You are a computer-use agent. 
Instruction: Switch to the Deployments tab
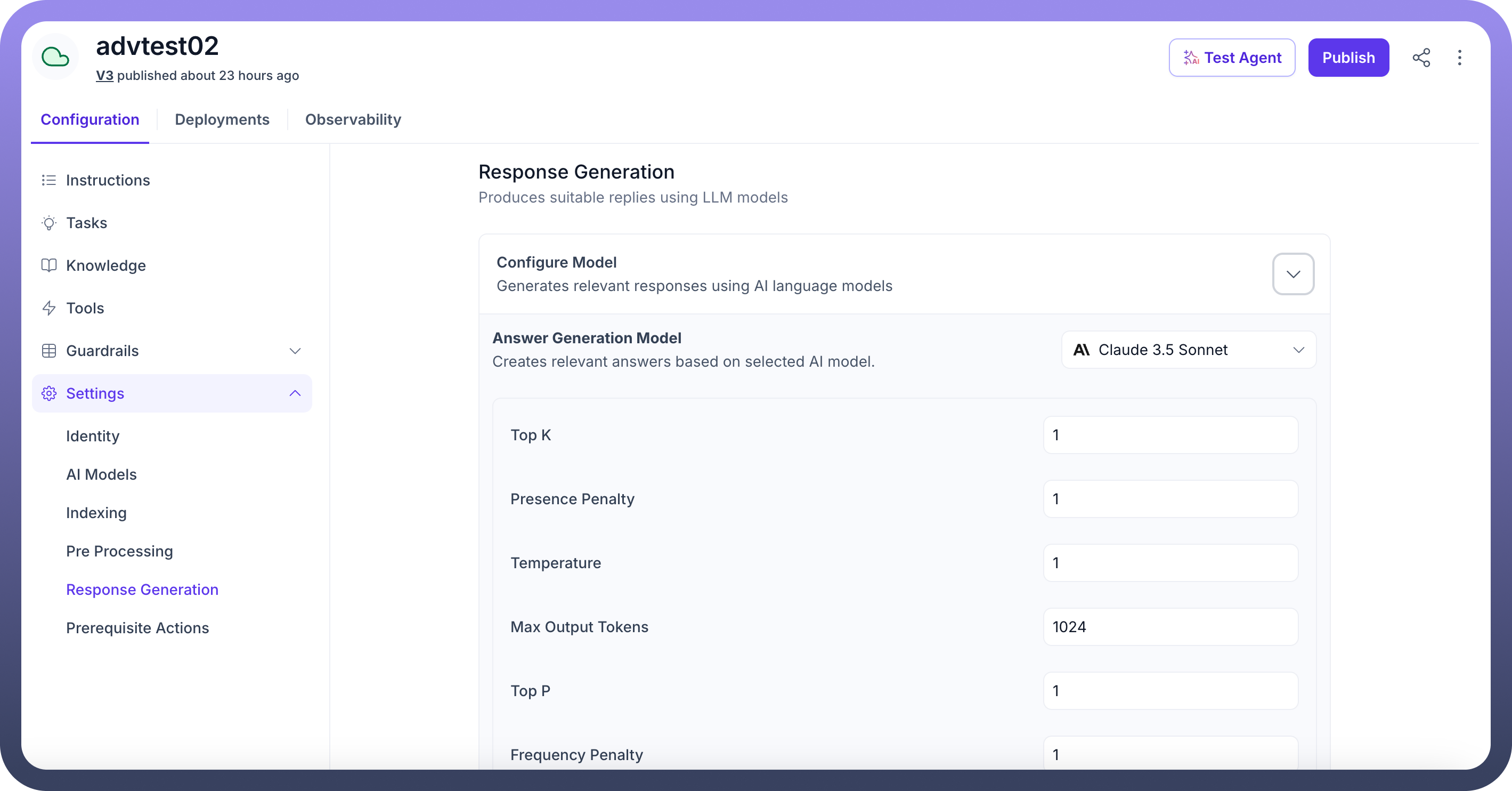tap(222, 120)
